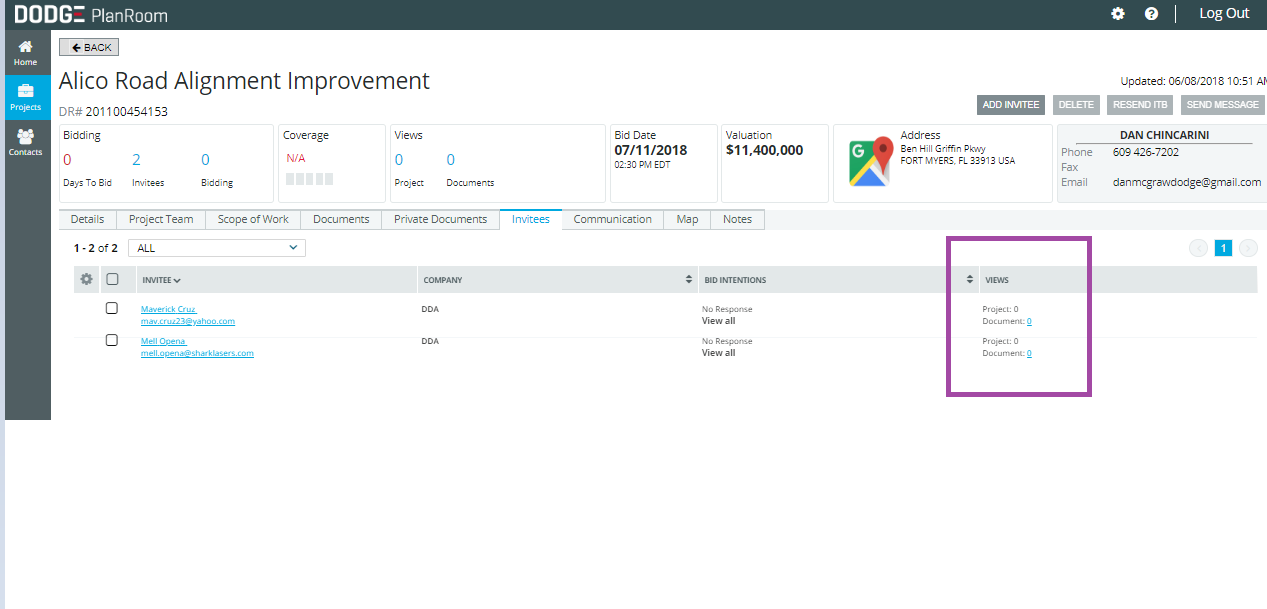Click the Add Invitee button
Image resolution: width=1267 pixels, height=609 pixels.
(x=1011, y=105)
